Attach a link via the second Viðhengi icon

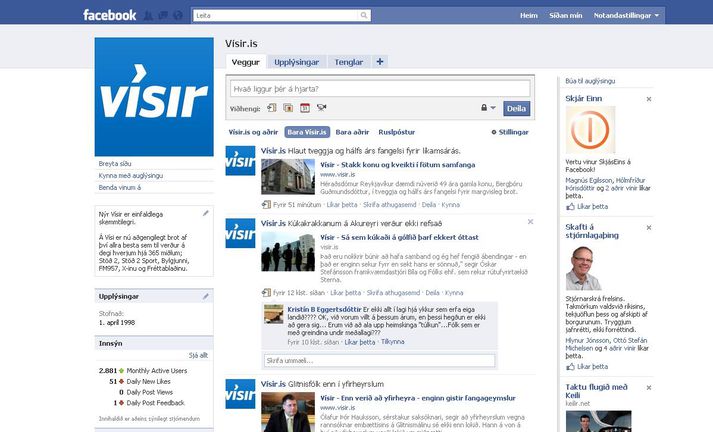288,108
